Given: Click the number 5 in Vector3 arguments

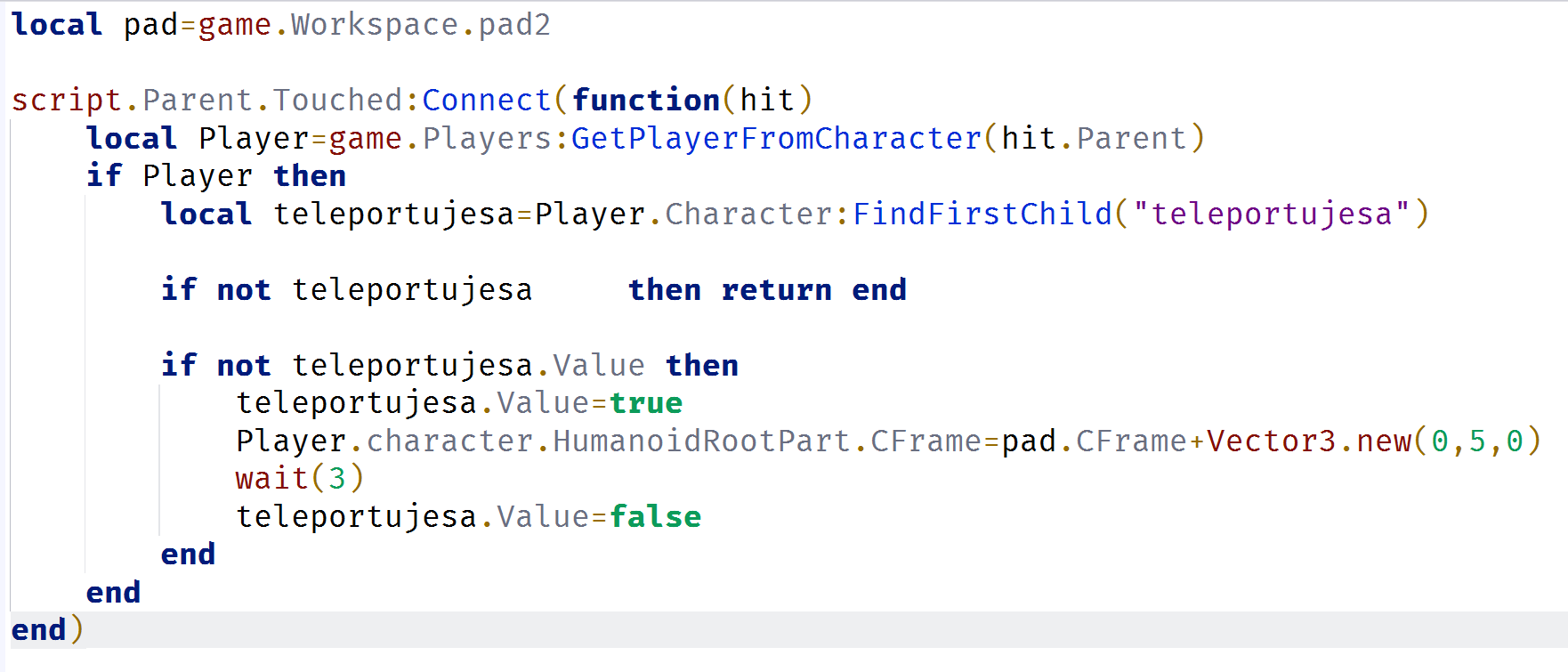Looking at the screenshot, I should [x=1477, y=441].
